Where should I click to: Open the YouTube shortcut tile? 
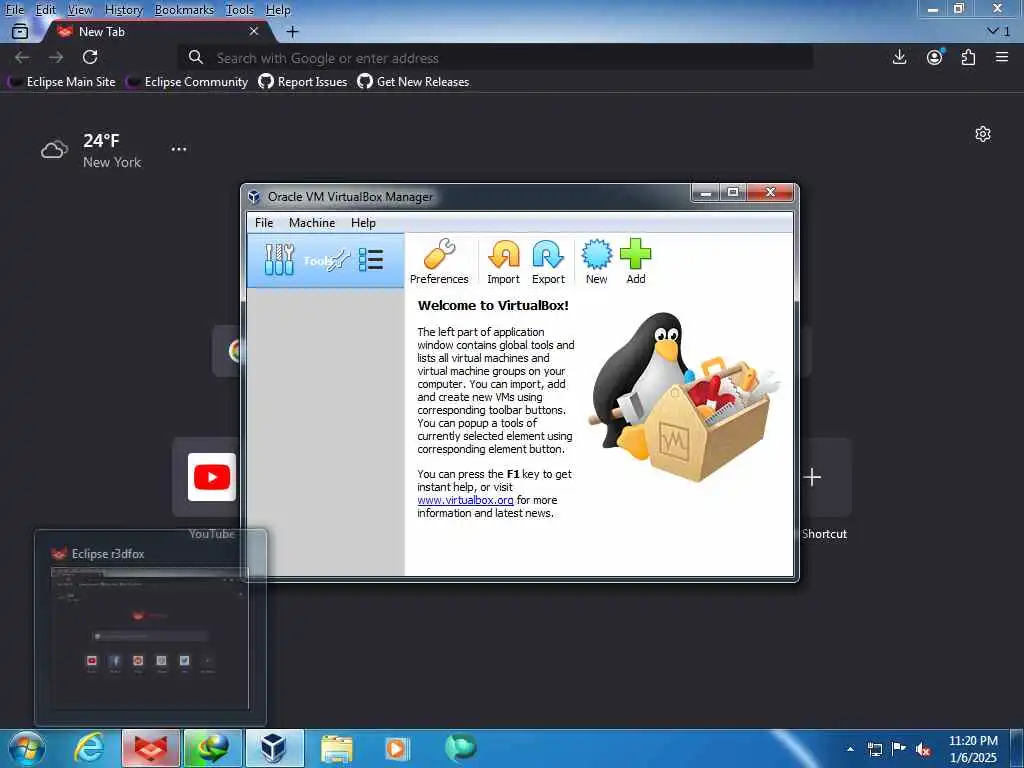point(212,477)
